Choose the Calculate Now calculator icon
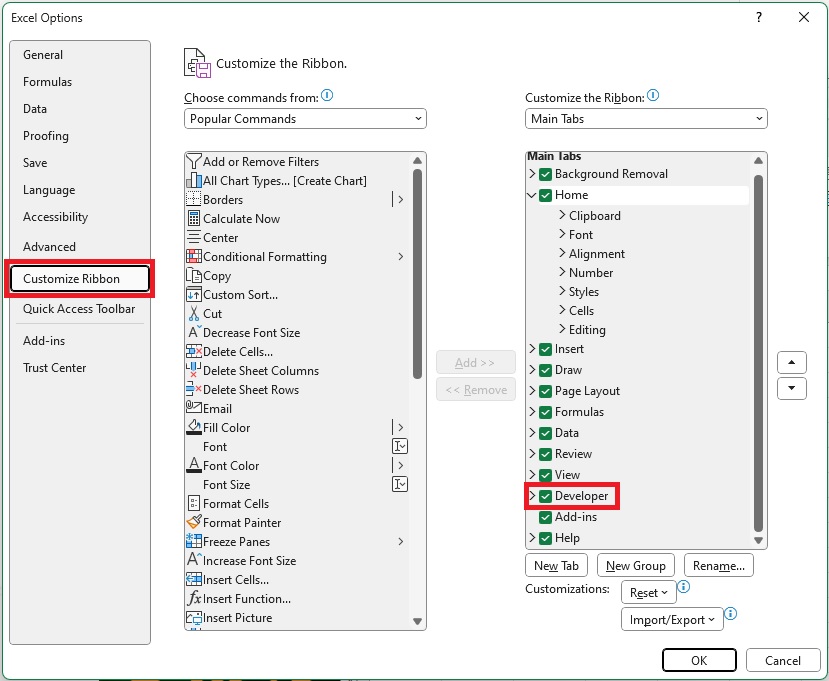The image size is (829, 681). (x=194, y=218)
